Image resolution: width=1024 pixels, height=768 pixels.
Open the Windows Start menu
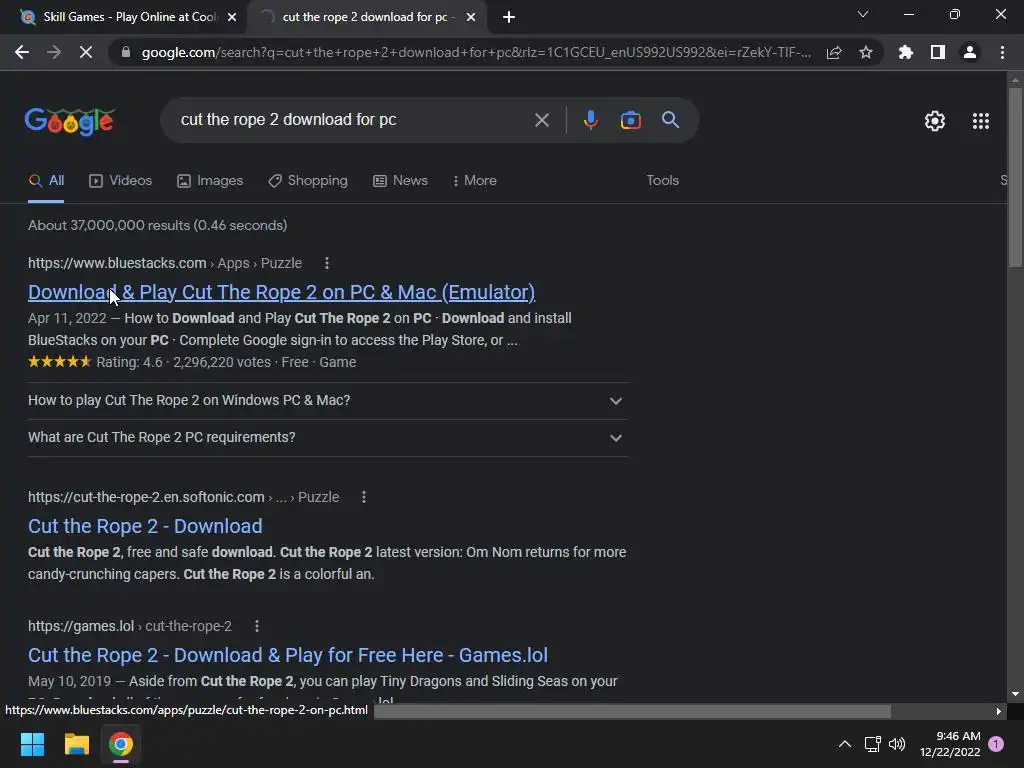coord(33,744)
